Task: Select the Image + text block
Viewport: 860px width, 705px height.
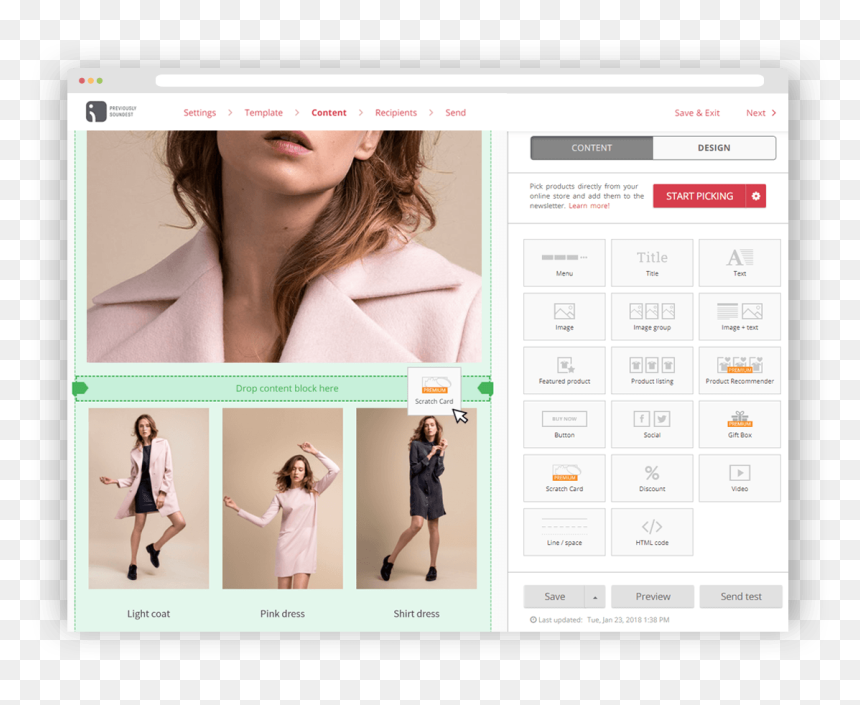Action: pos(739,317)
